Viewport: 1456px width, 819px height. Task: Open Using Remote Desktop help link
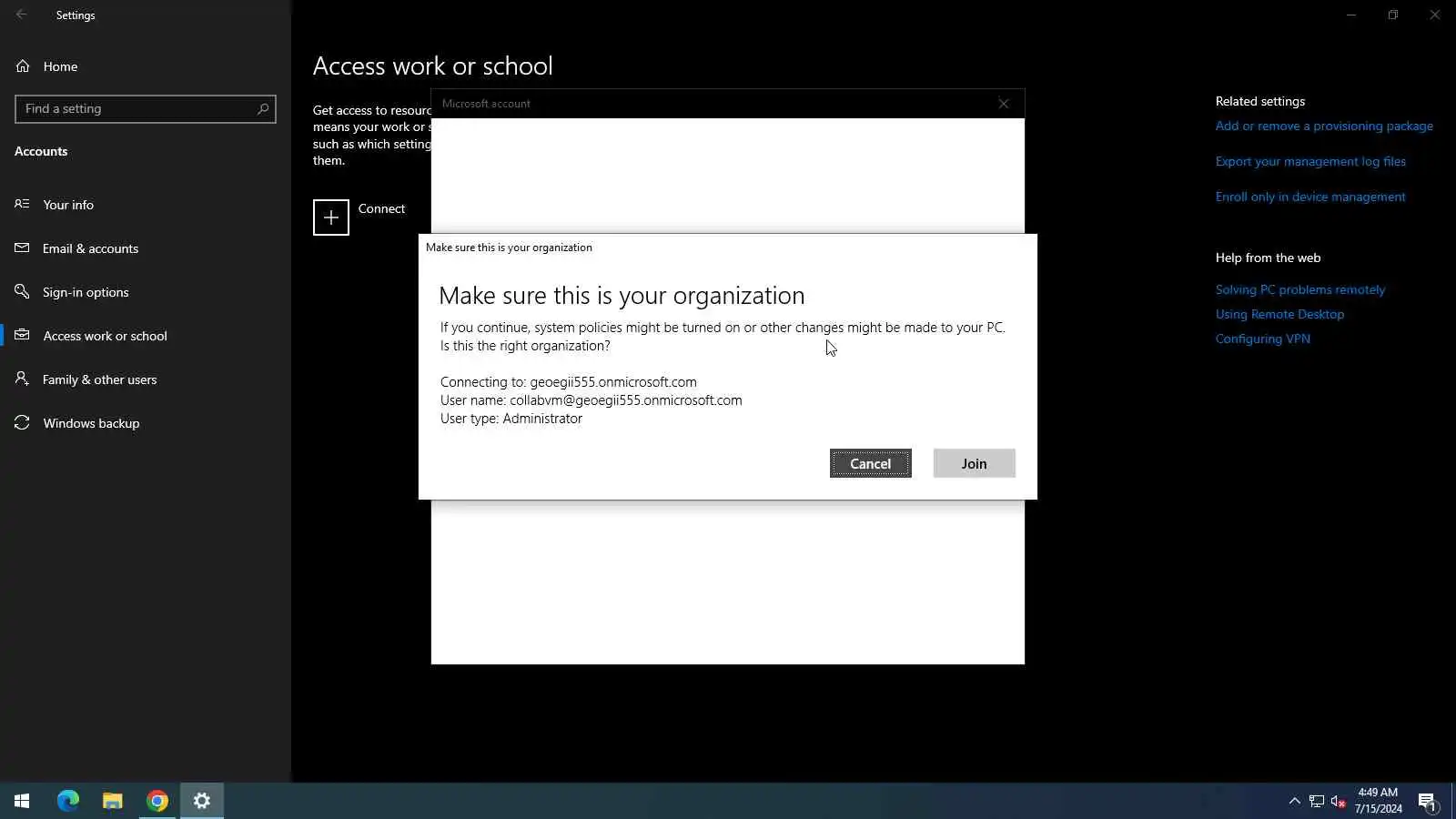(1279, 314)
